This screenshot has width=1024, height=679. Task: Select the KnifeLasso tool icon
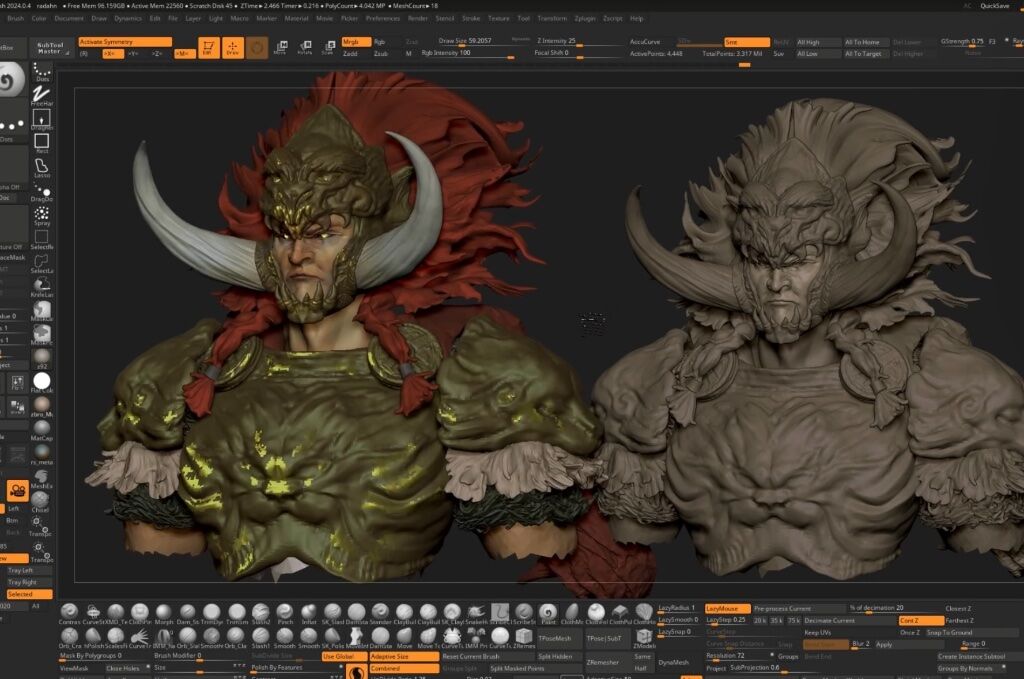pos(42,287)
